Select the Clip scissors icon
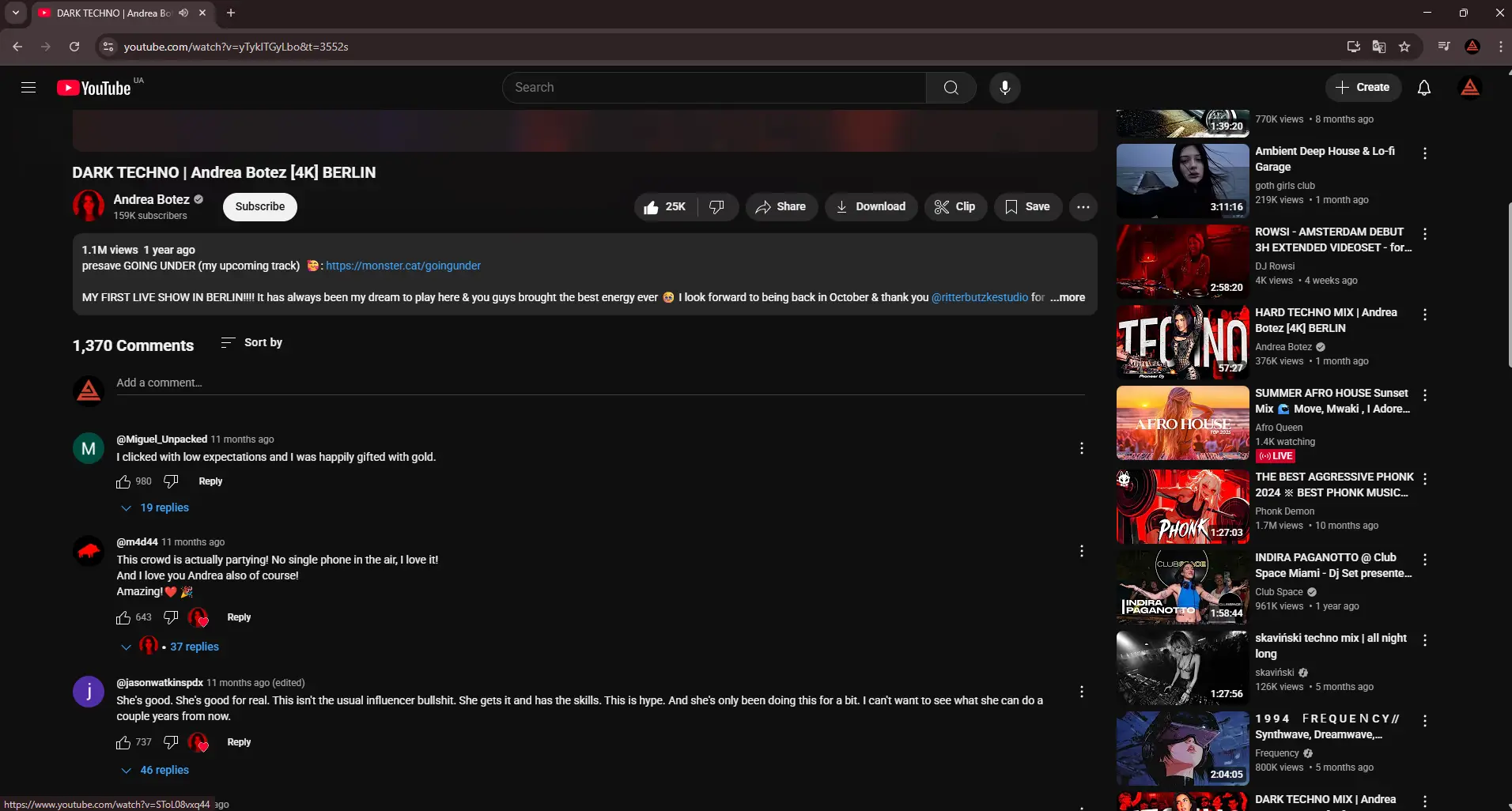This screenshot has width=1512, height=811. tap(943, 206)
